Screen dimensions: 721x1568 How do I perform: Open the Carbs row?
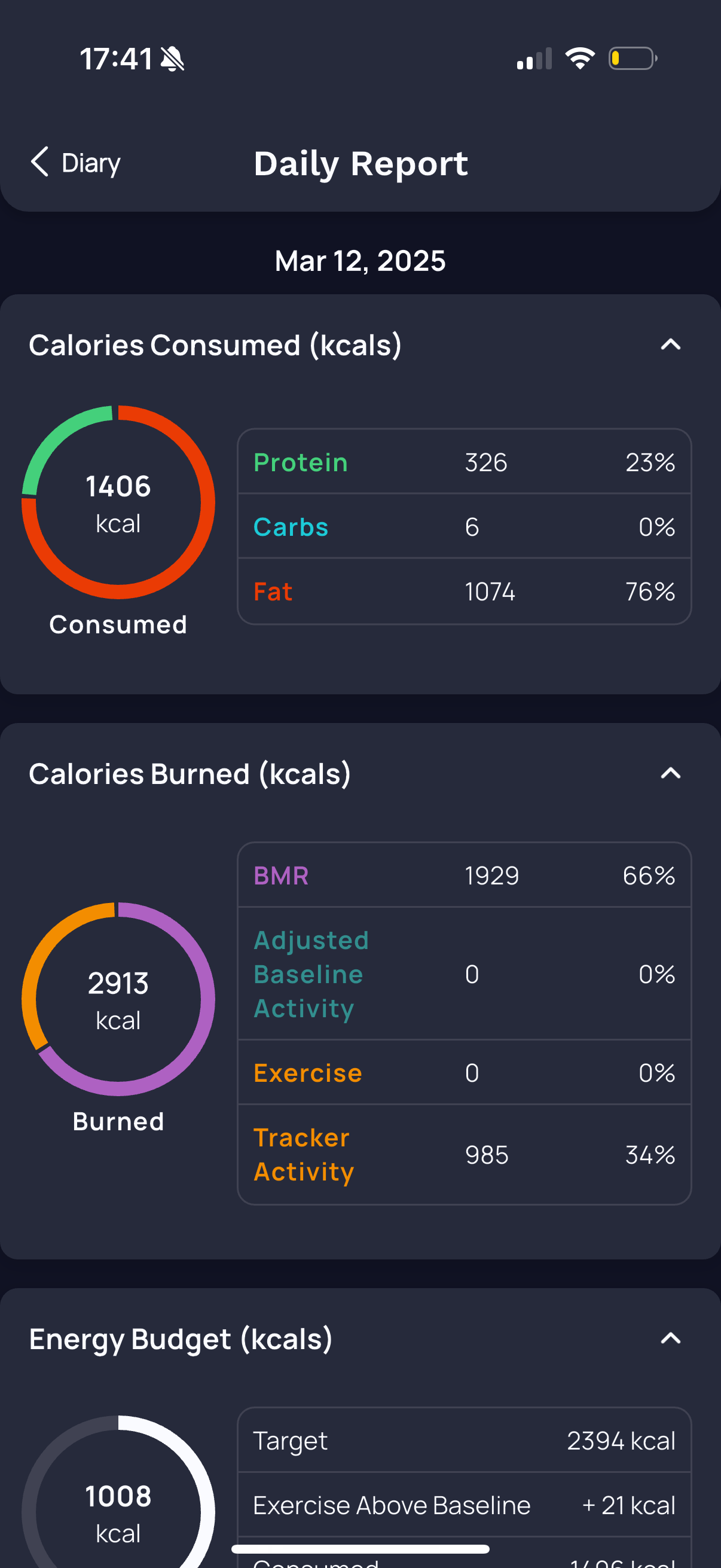click(x=465, y=526)
